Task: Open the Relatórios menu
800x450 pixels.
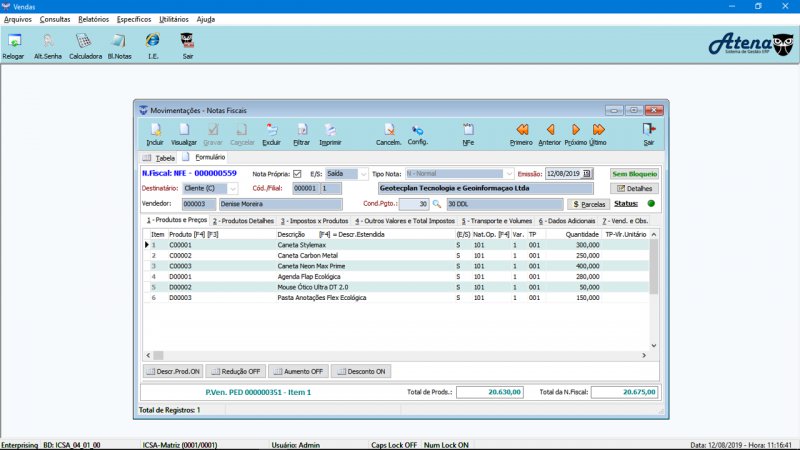Action: [x=93, y=19]
